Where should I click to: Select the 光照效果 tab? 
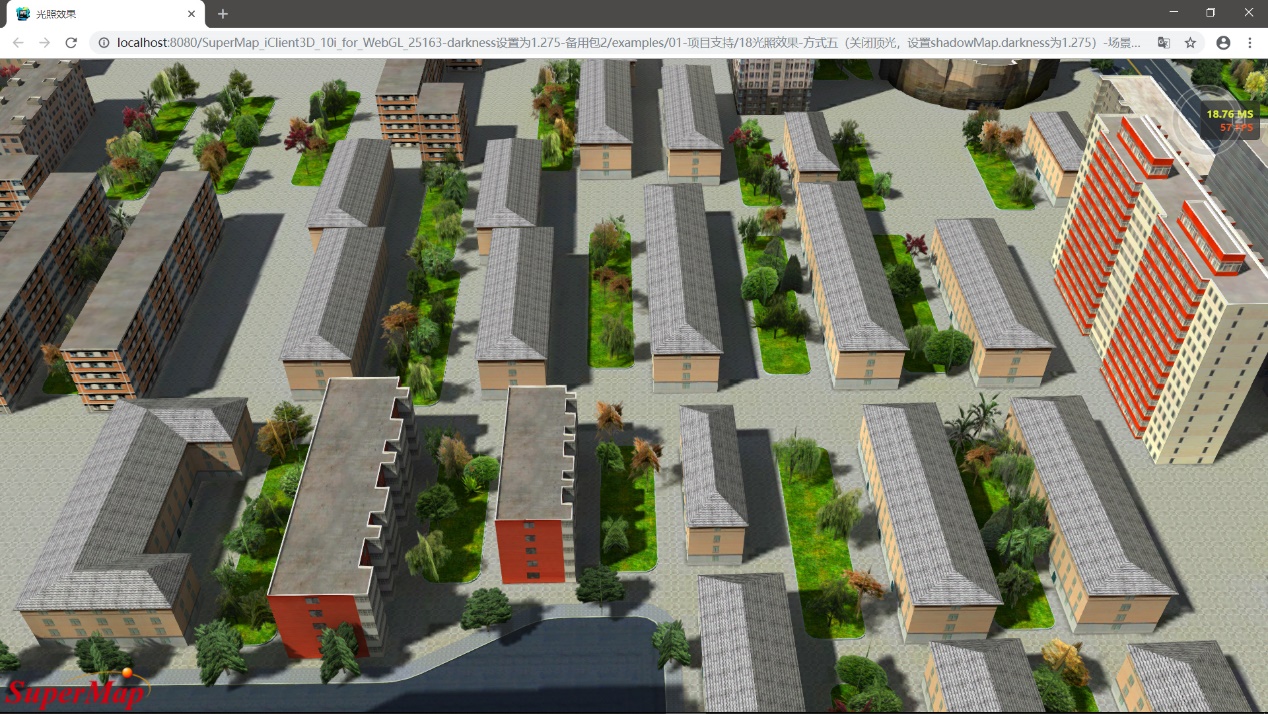click(x=100, y=14)
